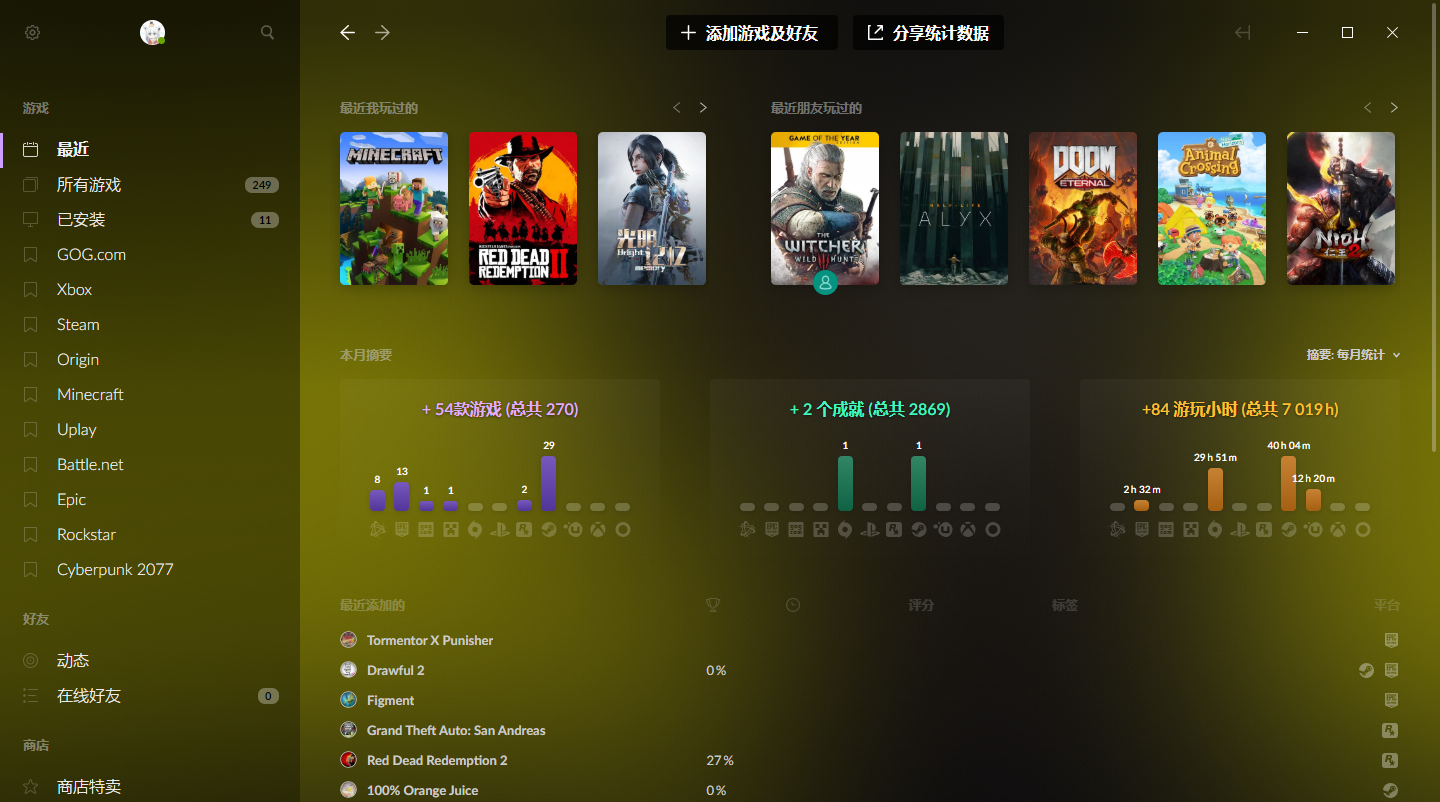Open the Red Dead Redemption II cover

pos(523,208)
